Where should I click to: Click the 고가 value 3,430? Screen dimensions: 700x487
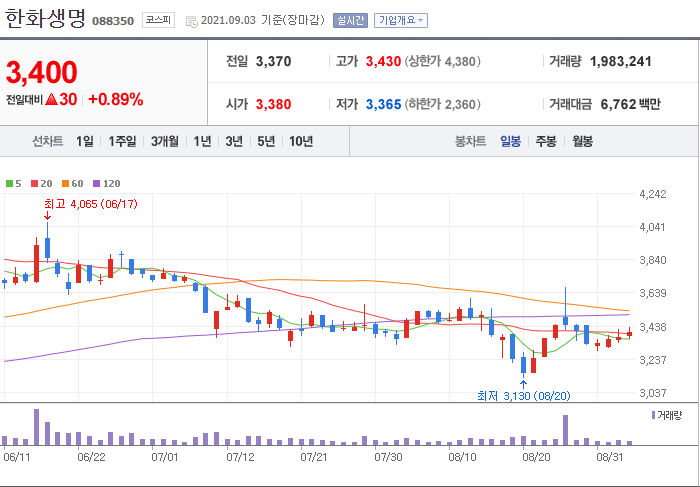click(383, 61)
